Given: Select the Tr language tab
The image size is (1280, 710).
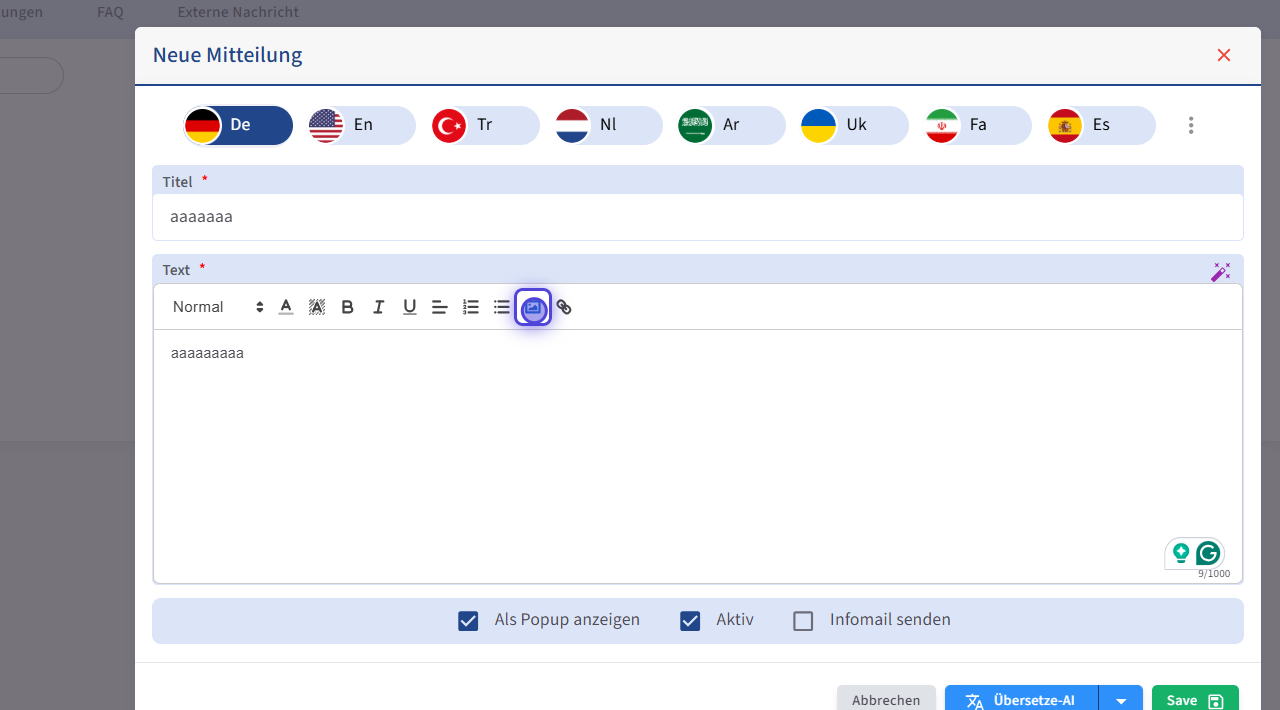Looking at the screenshot, I should (x=484, y=125).
